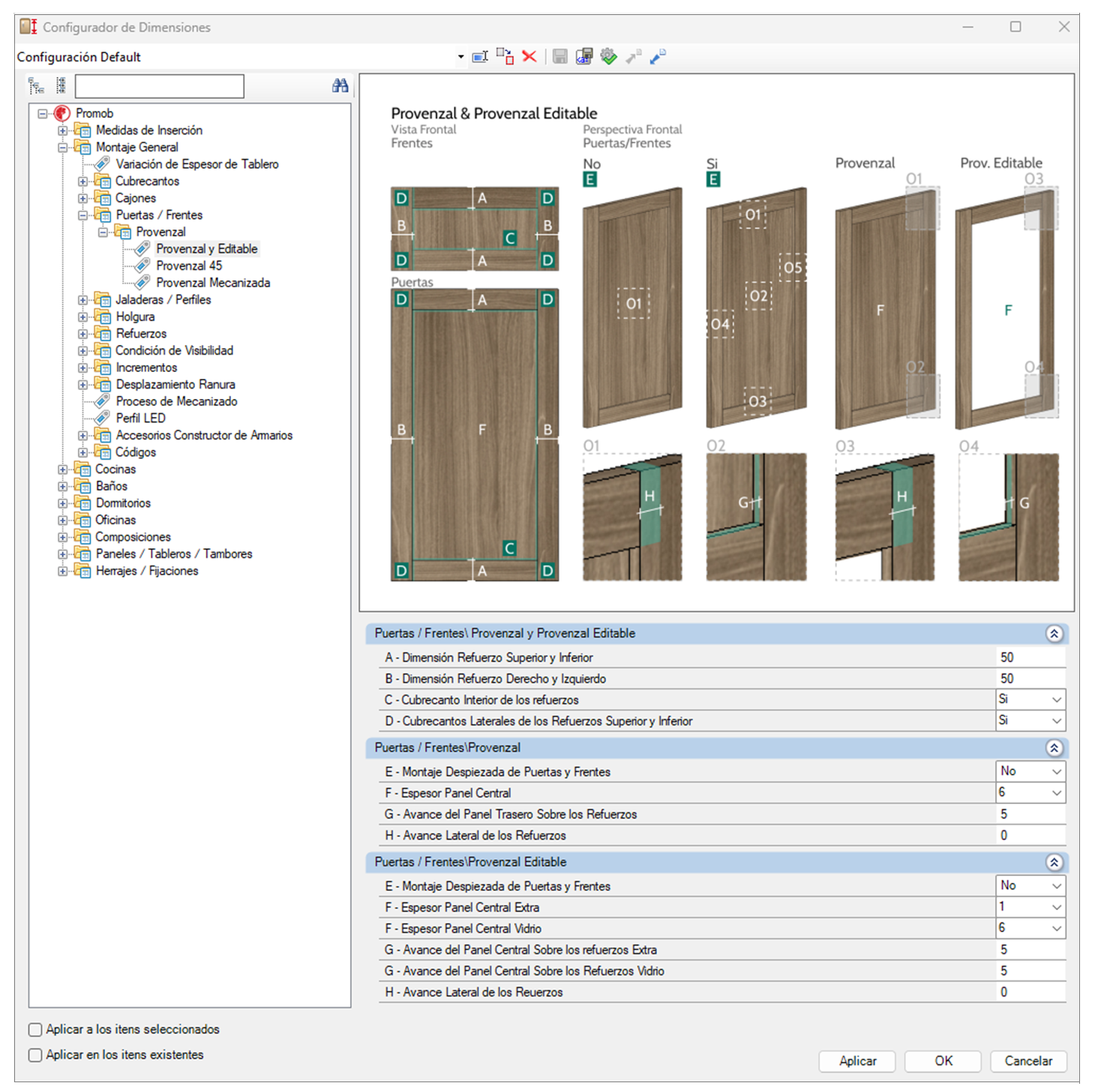The image size is (1098, 1092).
Task: Click the green gear checkmark icon
Action: point(609,57)
